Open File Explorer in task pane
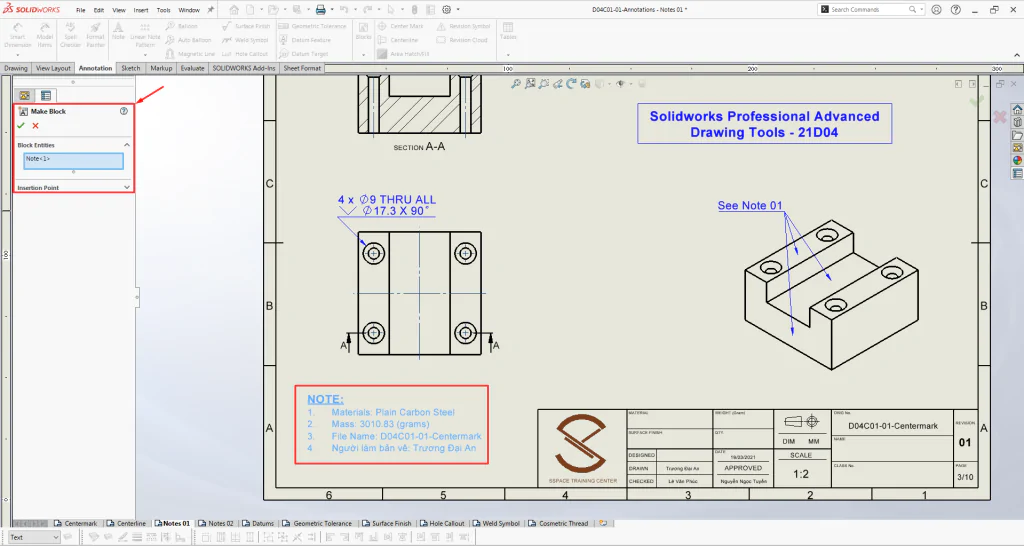The width and height of the screenshot is (1024, 546). (x=1017, y=135)
